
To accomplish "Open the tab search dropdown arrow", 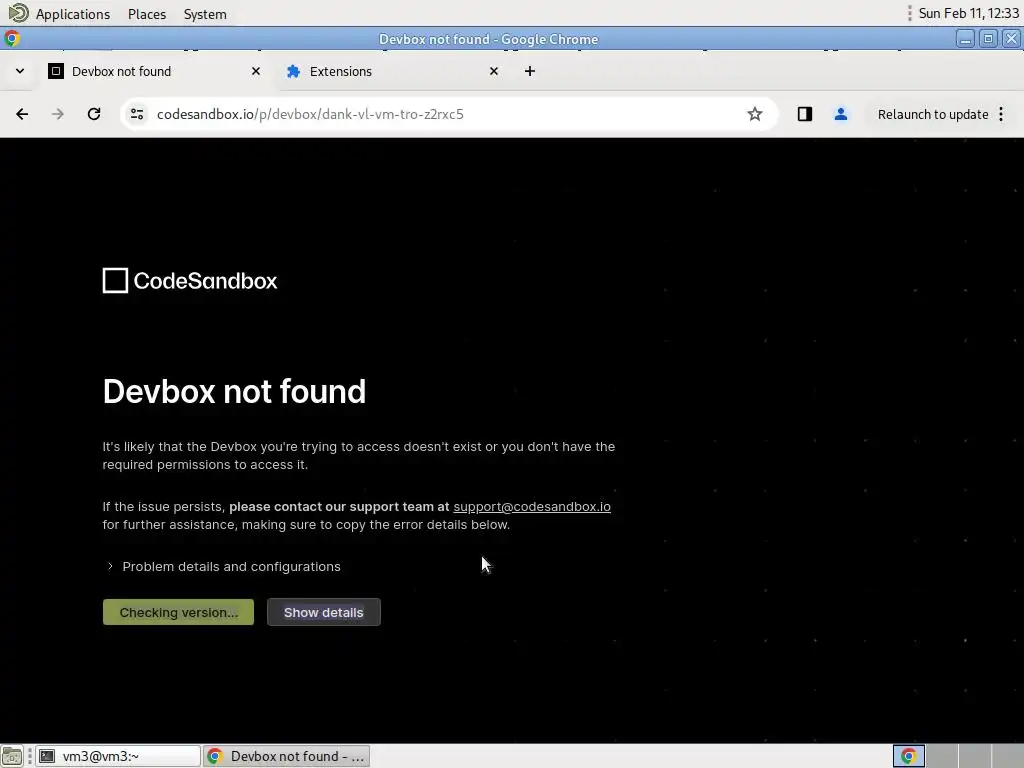I will tap(20, 71).
